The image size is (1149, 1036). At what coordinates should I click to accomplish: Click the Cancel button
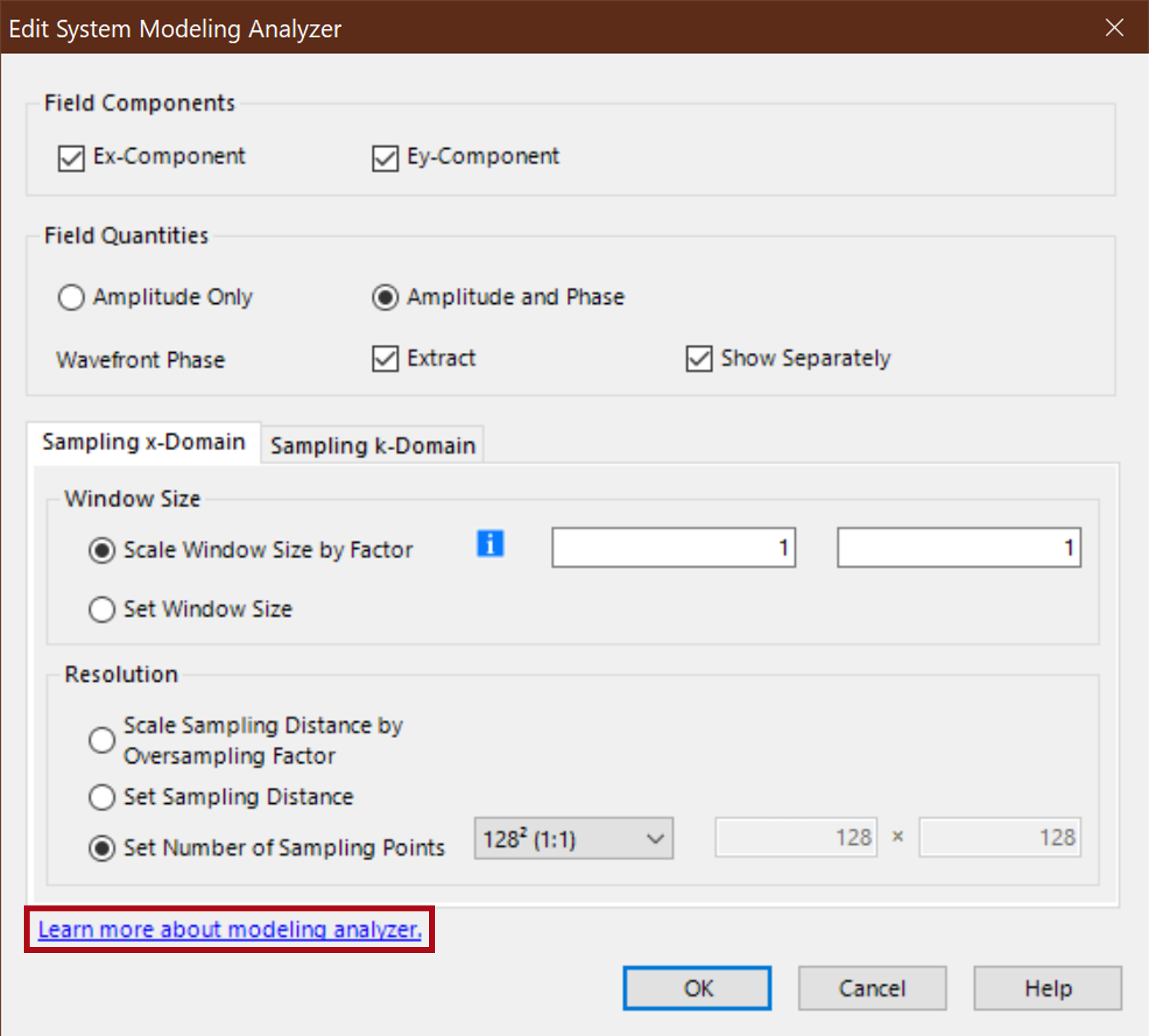pyautogui.click(x=872, y=988)
